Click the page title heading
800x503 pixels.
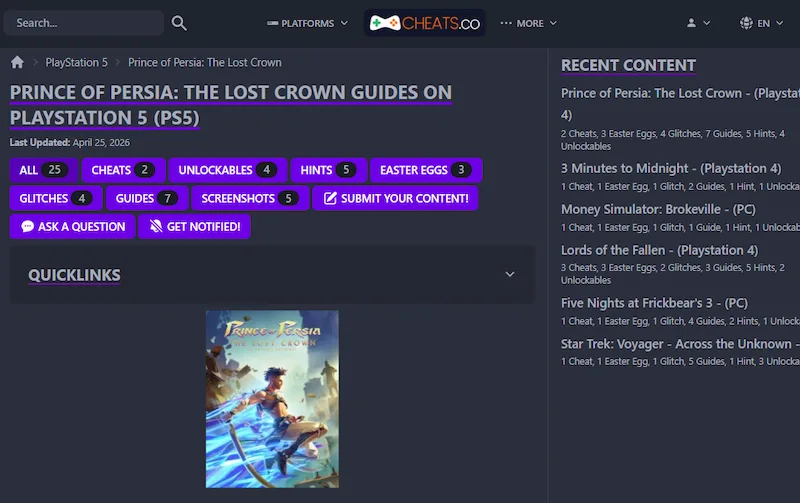(x=231, y=105)
